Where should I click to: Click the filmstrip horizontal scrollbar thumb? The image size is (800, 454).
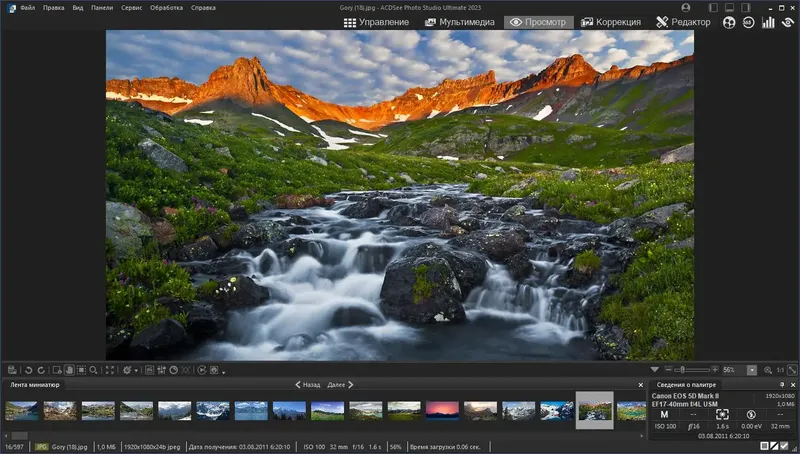(x=19, y=436)
